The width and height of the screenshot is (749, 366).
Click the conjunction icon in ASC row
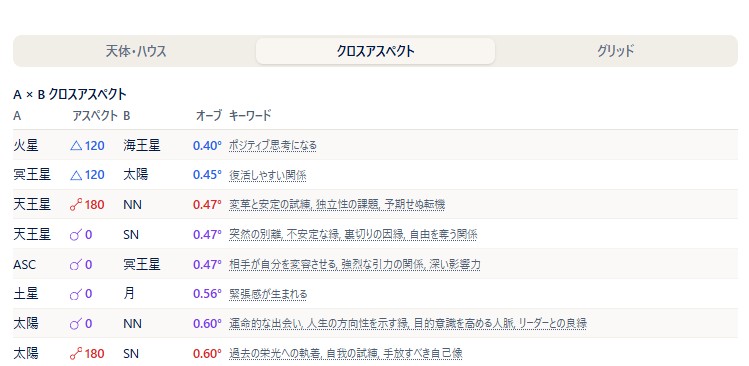(x=76, y=264)
